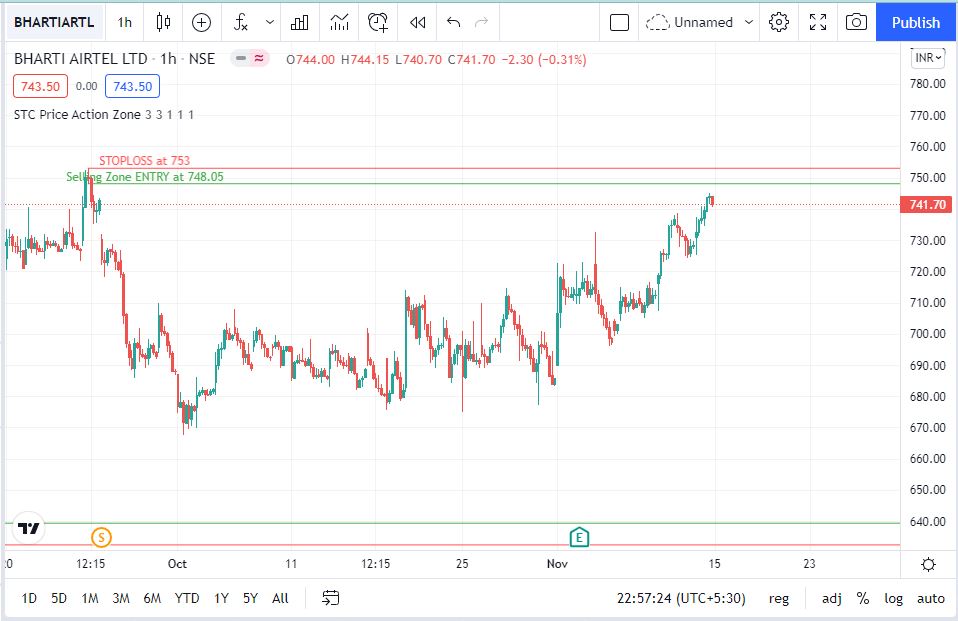This screenshot has height=621, width=958.
Task: Select the 1M date range
Action: (x=90, y=598)
